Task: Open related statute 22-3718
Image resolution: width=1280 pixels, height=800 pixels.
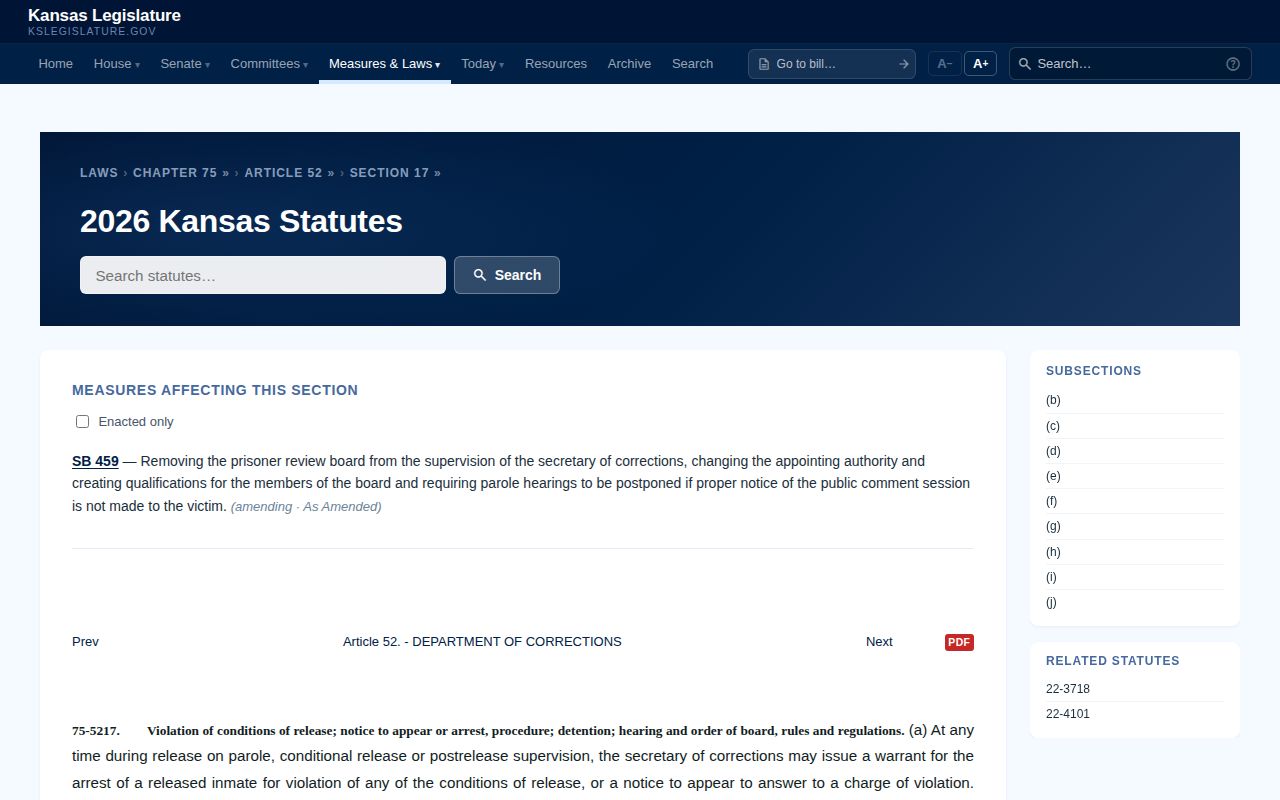Action: coord(1068,689)
